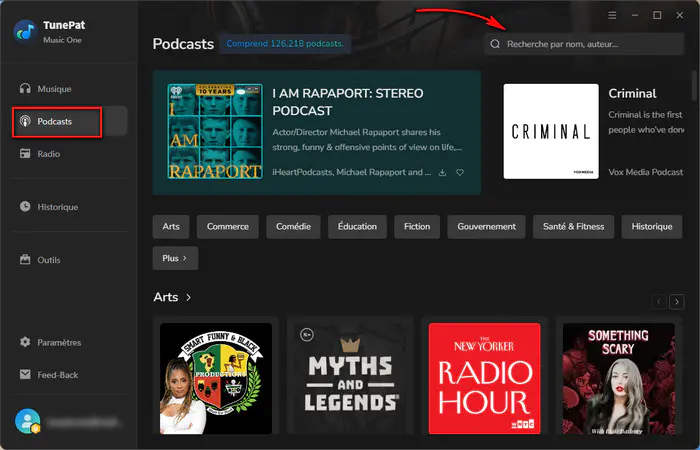Open I AM RAPAPORT: STEREO PODCAST title
Viewport: 700px width, 450px height.
pyautogui.click(x=348, y=102)
